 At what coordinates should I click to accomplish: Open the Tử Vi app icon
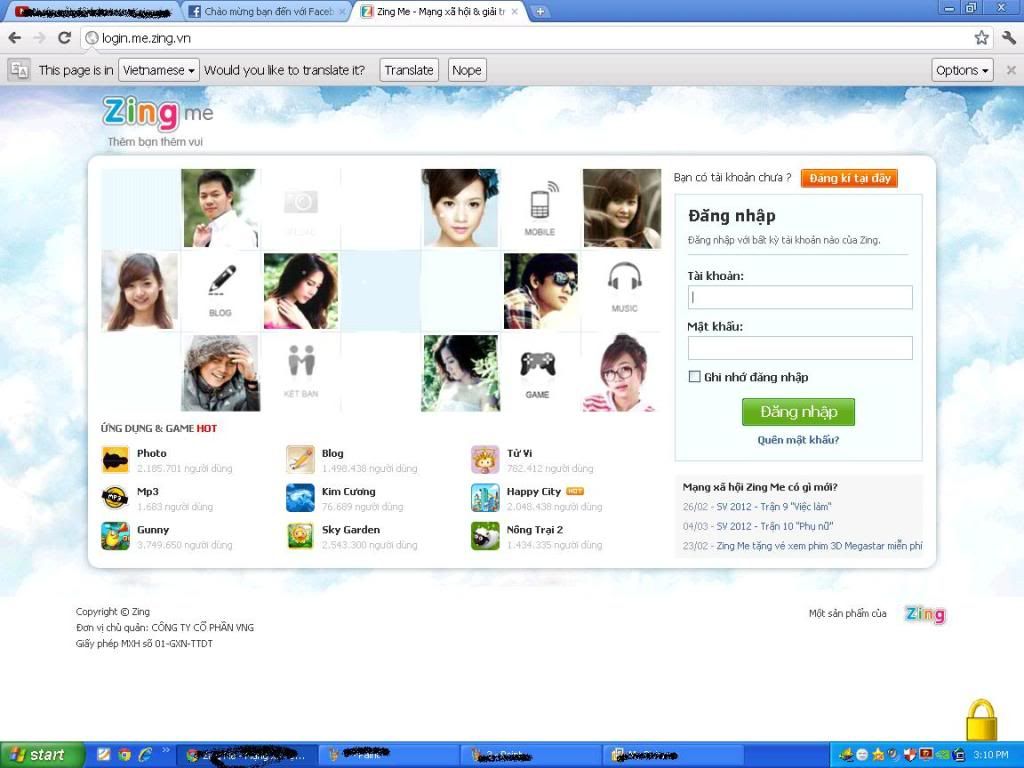[x=485, y=460]
